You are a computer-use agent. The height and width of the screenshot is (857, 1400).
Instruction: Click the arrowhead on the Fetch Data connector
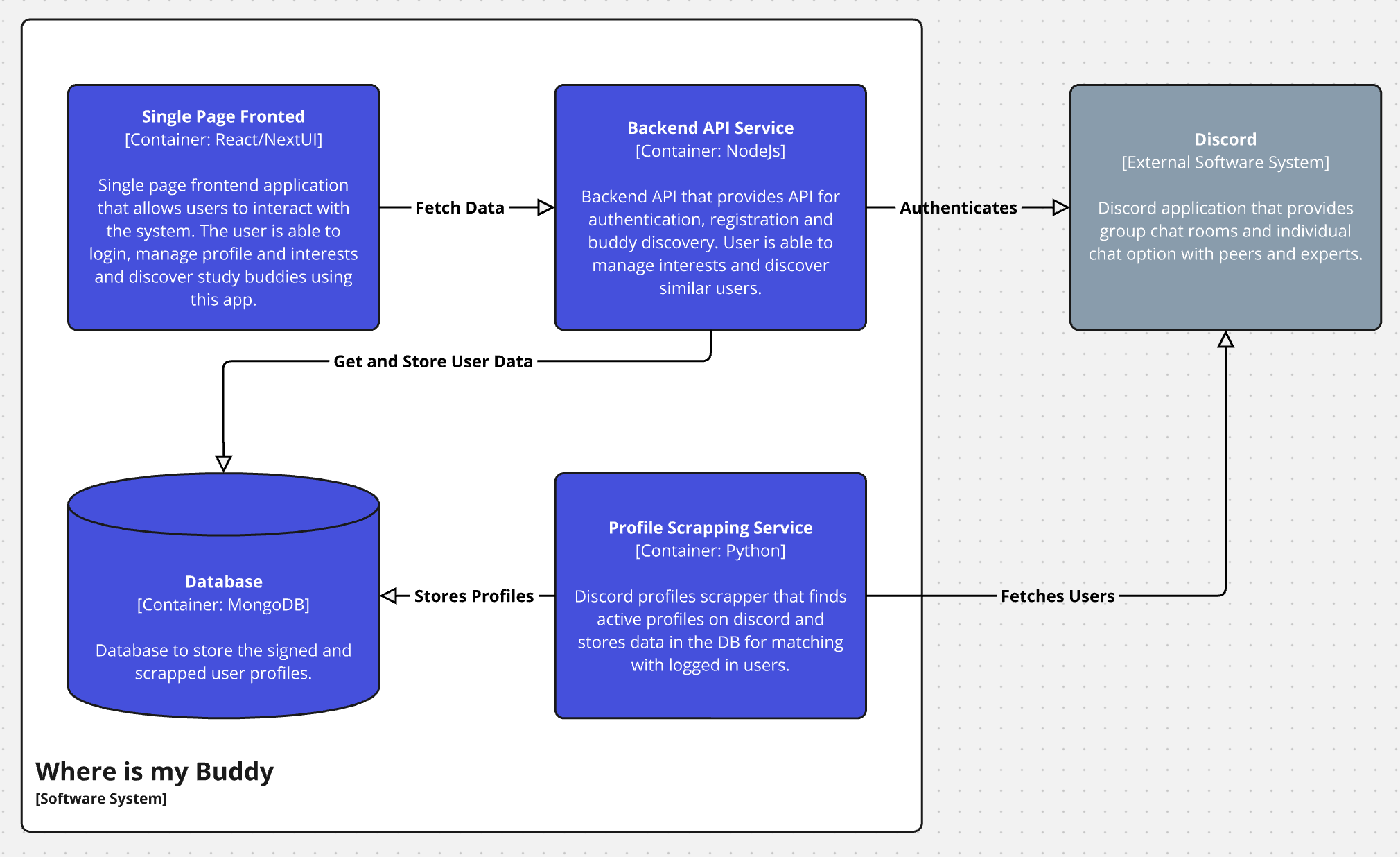(543, 207)
